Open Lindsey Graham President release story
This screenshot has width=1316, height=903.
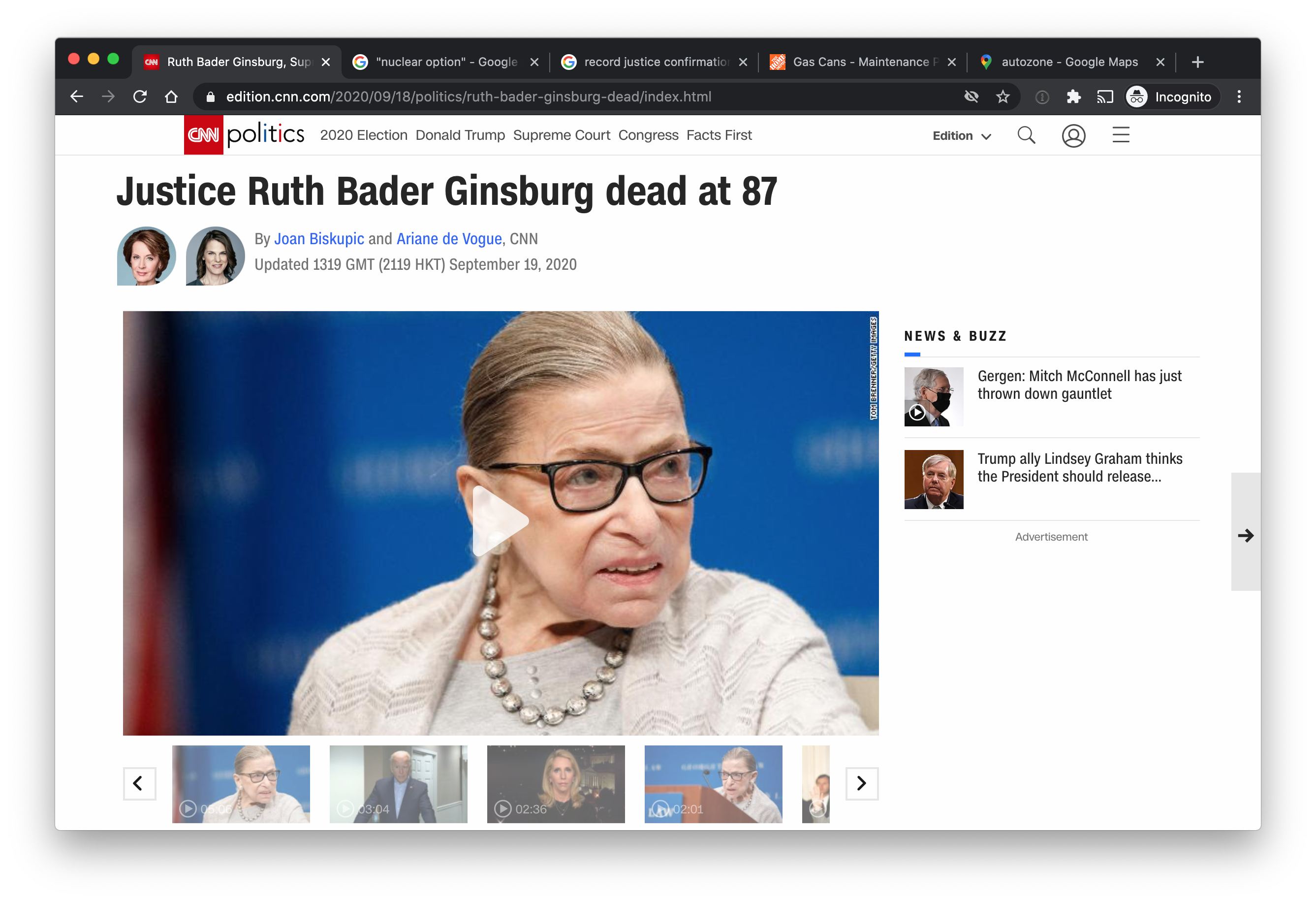point(1079,467)
